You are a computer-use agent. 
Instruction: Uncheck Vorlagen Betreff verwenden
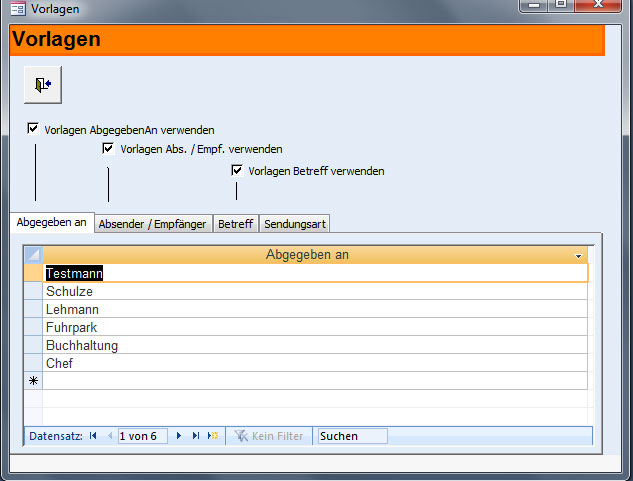237,170
